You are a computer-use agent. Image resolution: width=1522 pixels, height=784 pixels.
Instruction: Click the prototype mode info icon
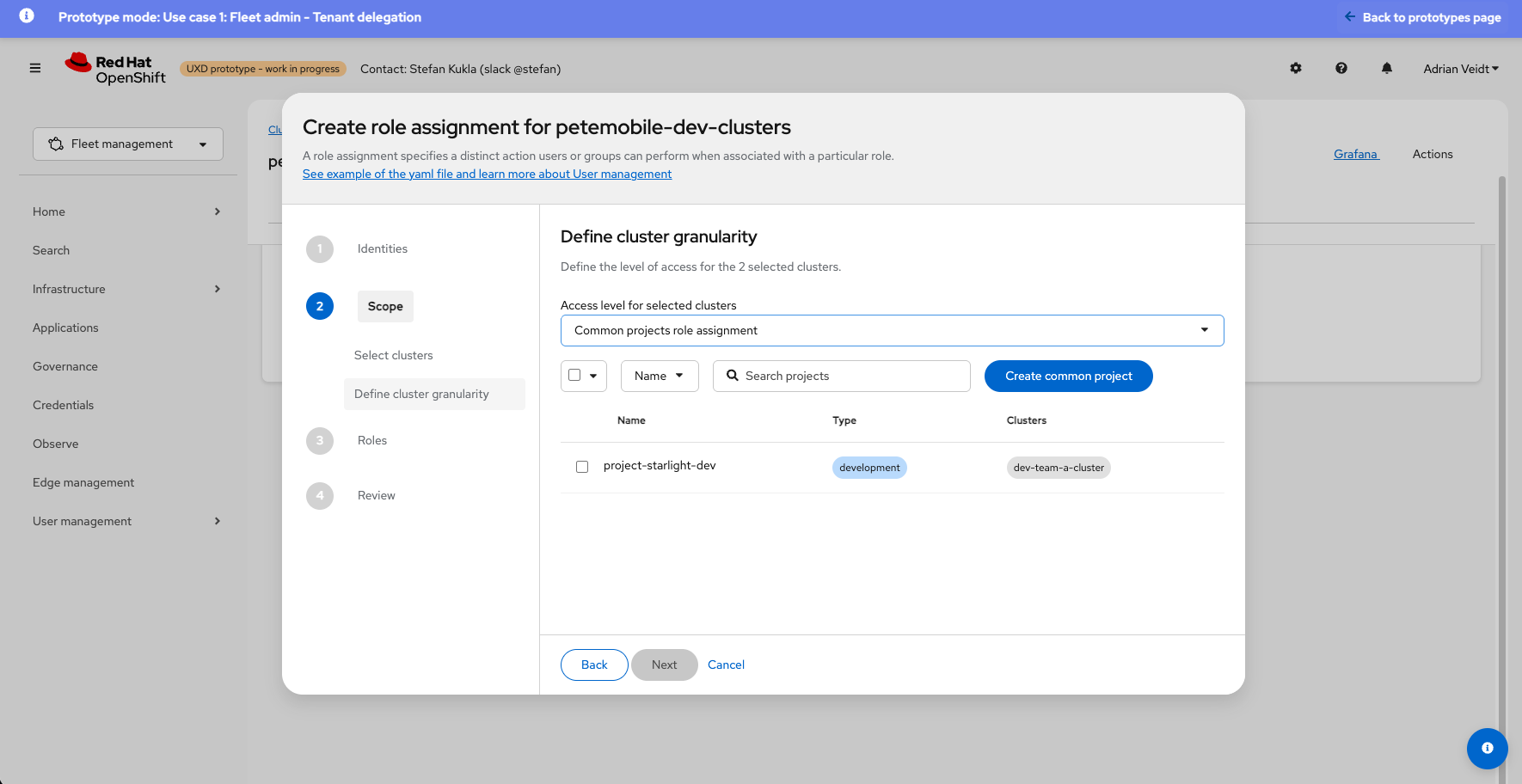(27, 16)
